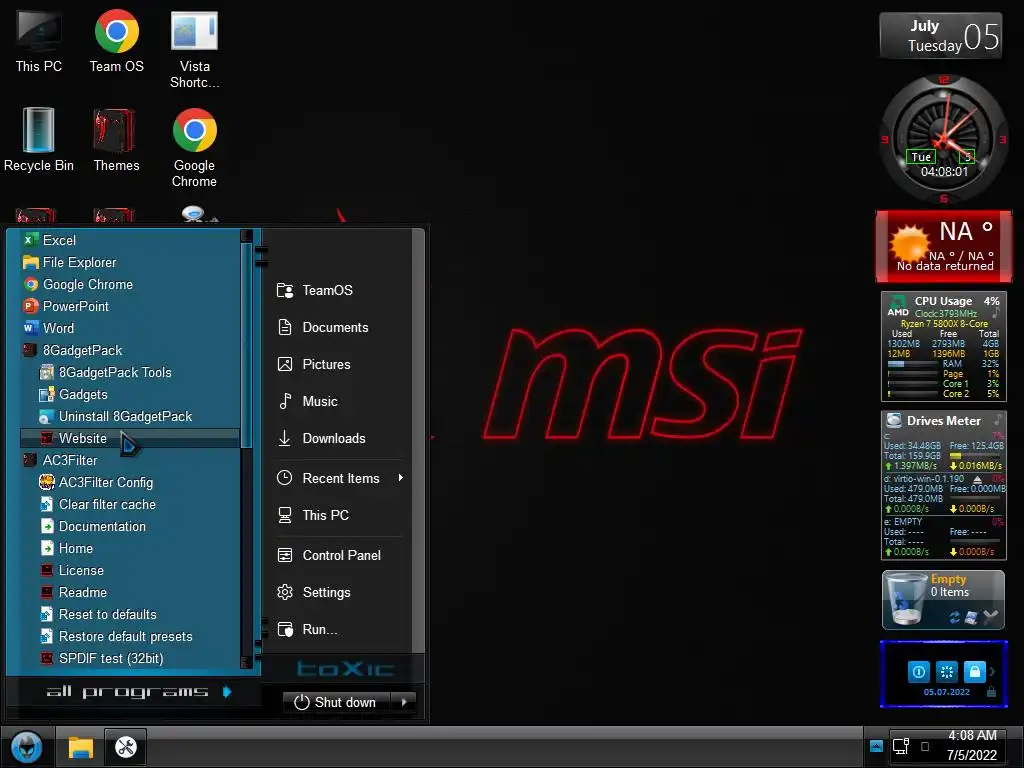This screenshot has width=1024, height=768.
Task: Click the lock icon in control gadget
Action: [974, 671]
